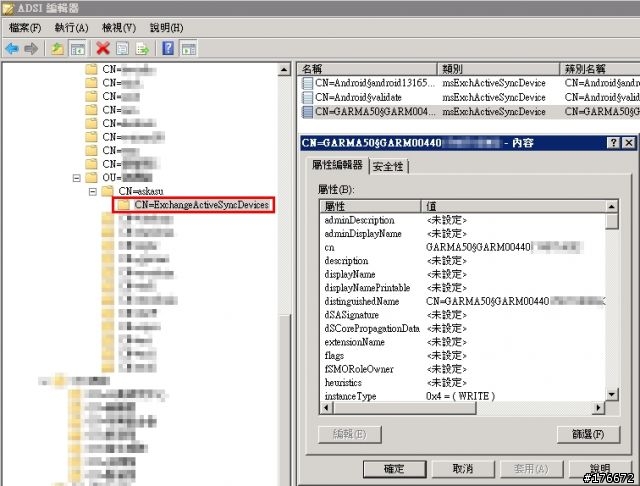Click the 確定 button
The image size is (640, 486).
[x=394, y=469]
